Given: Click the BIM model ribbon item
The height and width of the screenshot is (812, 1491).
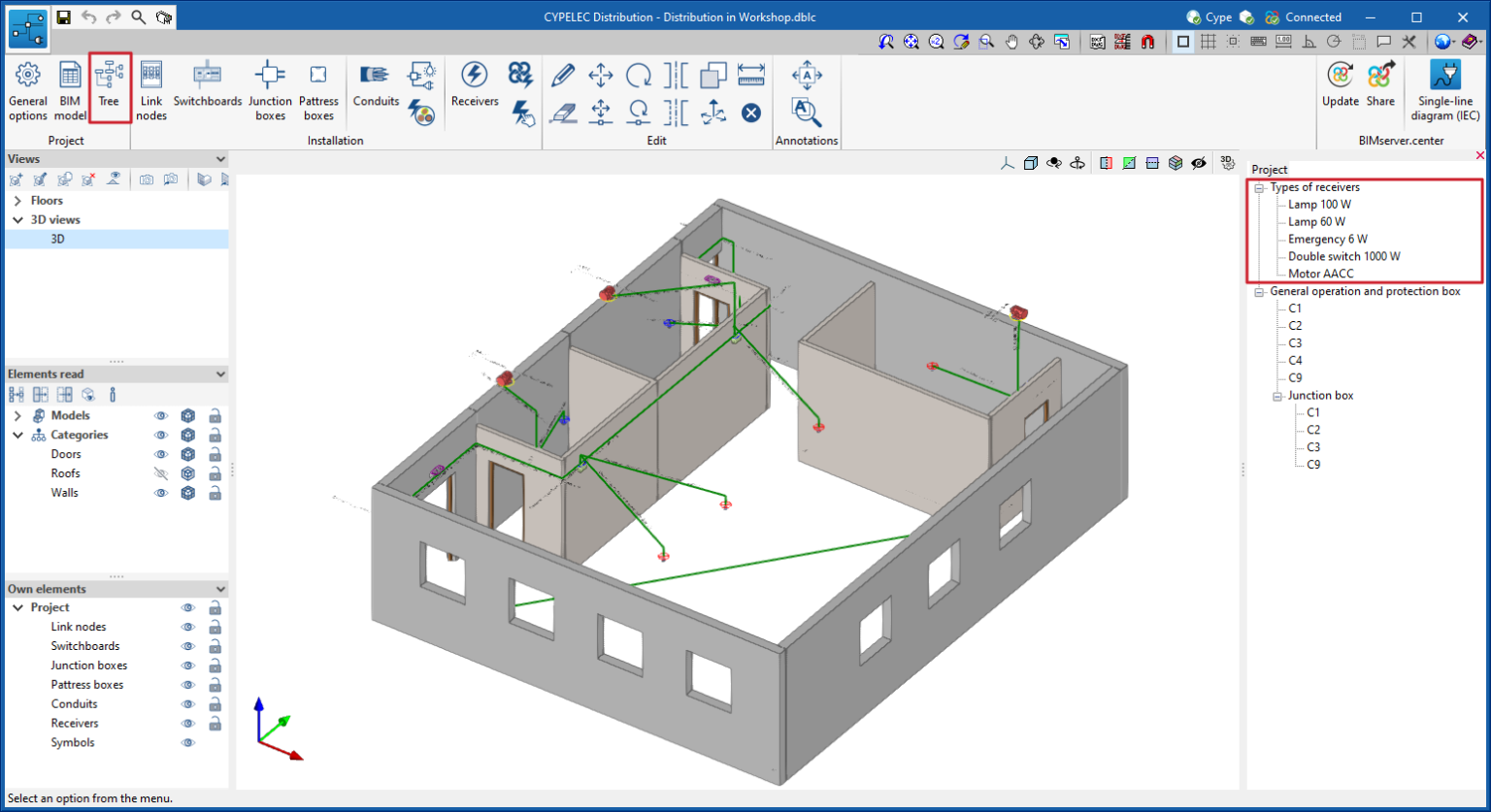Looking at the screenshot, I should [x=69, y=87].
